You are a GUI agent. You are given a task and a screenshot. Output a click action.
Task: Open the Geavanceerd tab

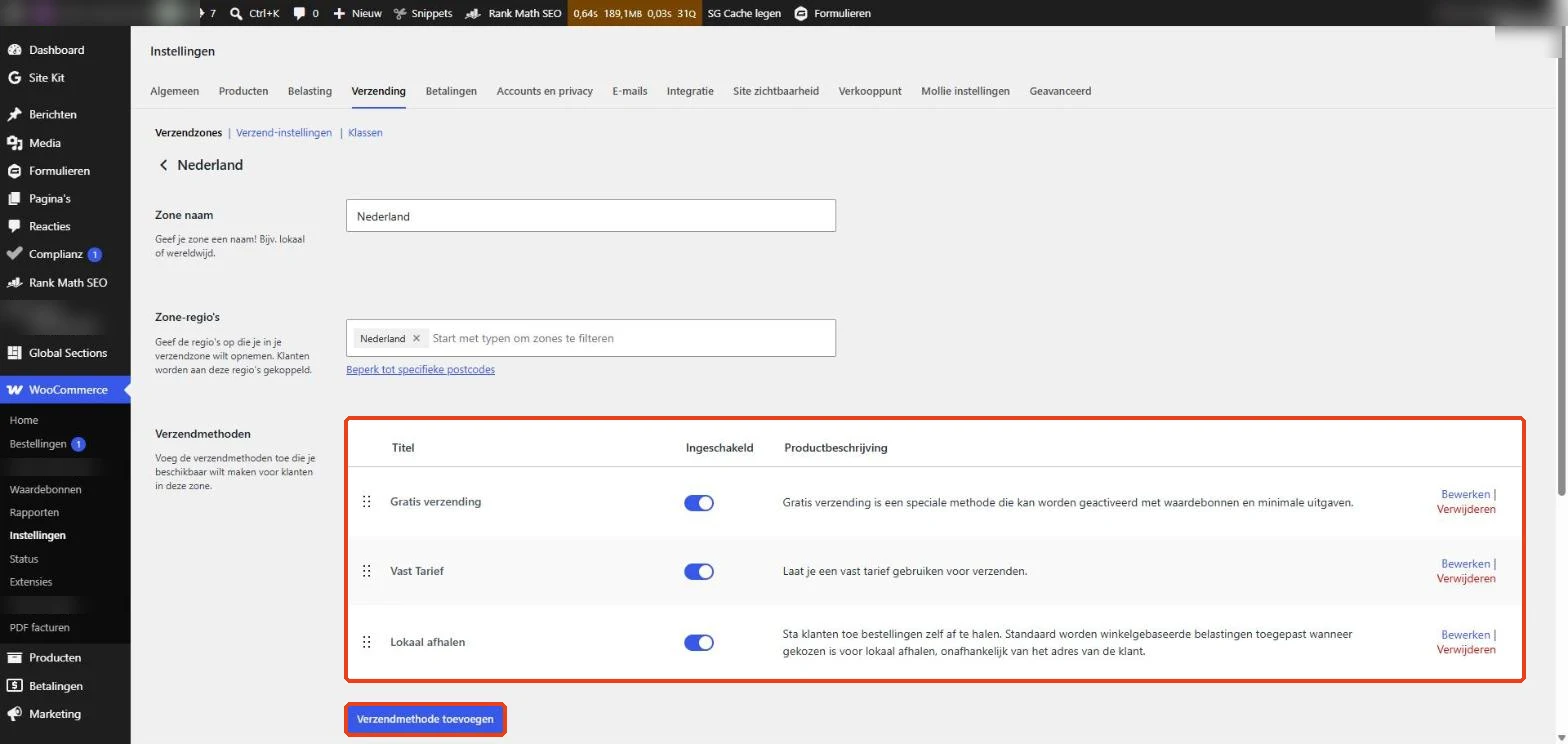tap(1060, 91)
